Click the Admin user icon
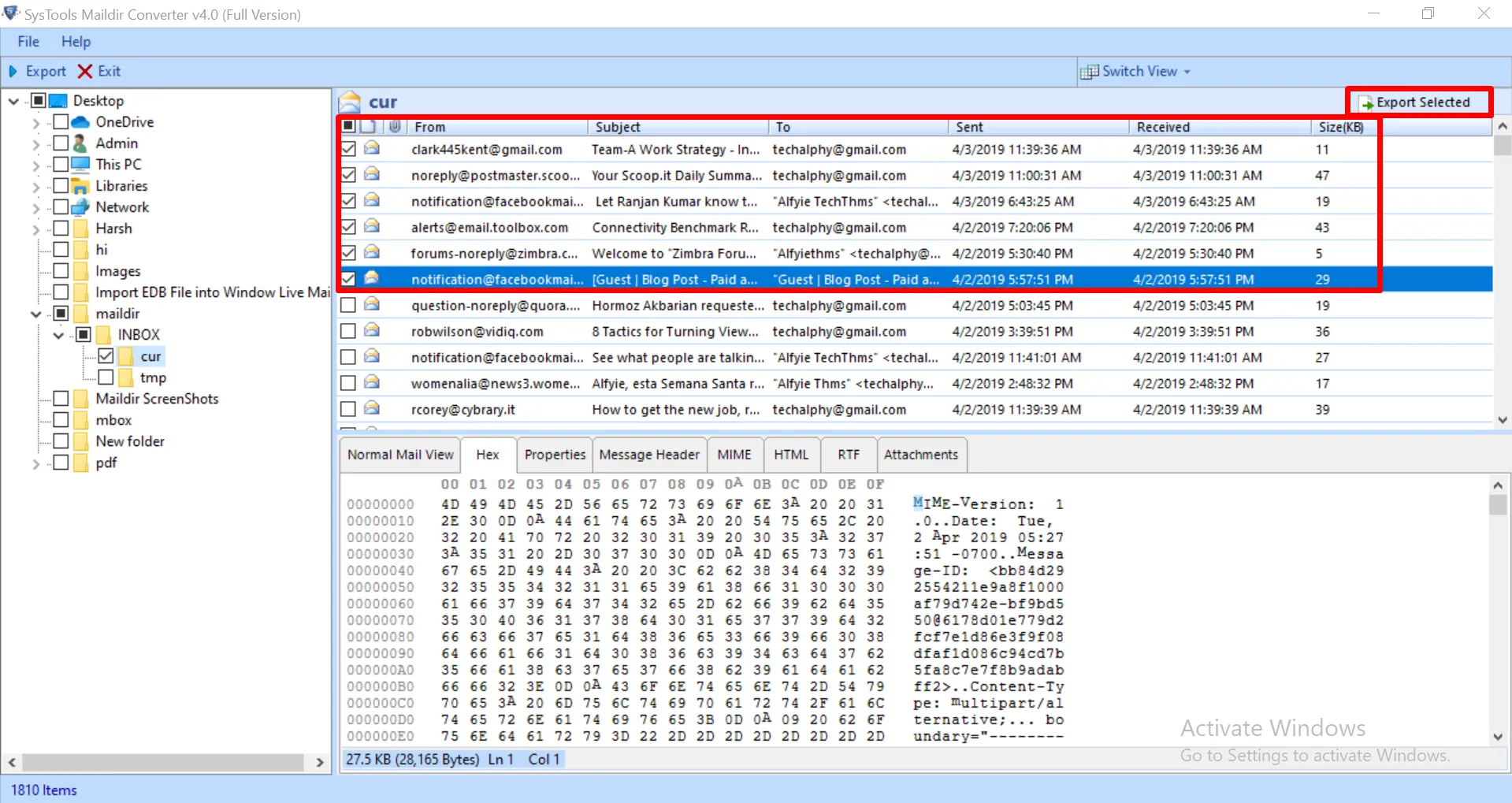Viewport: 1512px width, 803px height. (x=80, y=143)
